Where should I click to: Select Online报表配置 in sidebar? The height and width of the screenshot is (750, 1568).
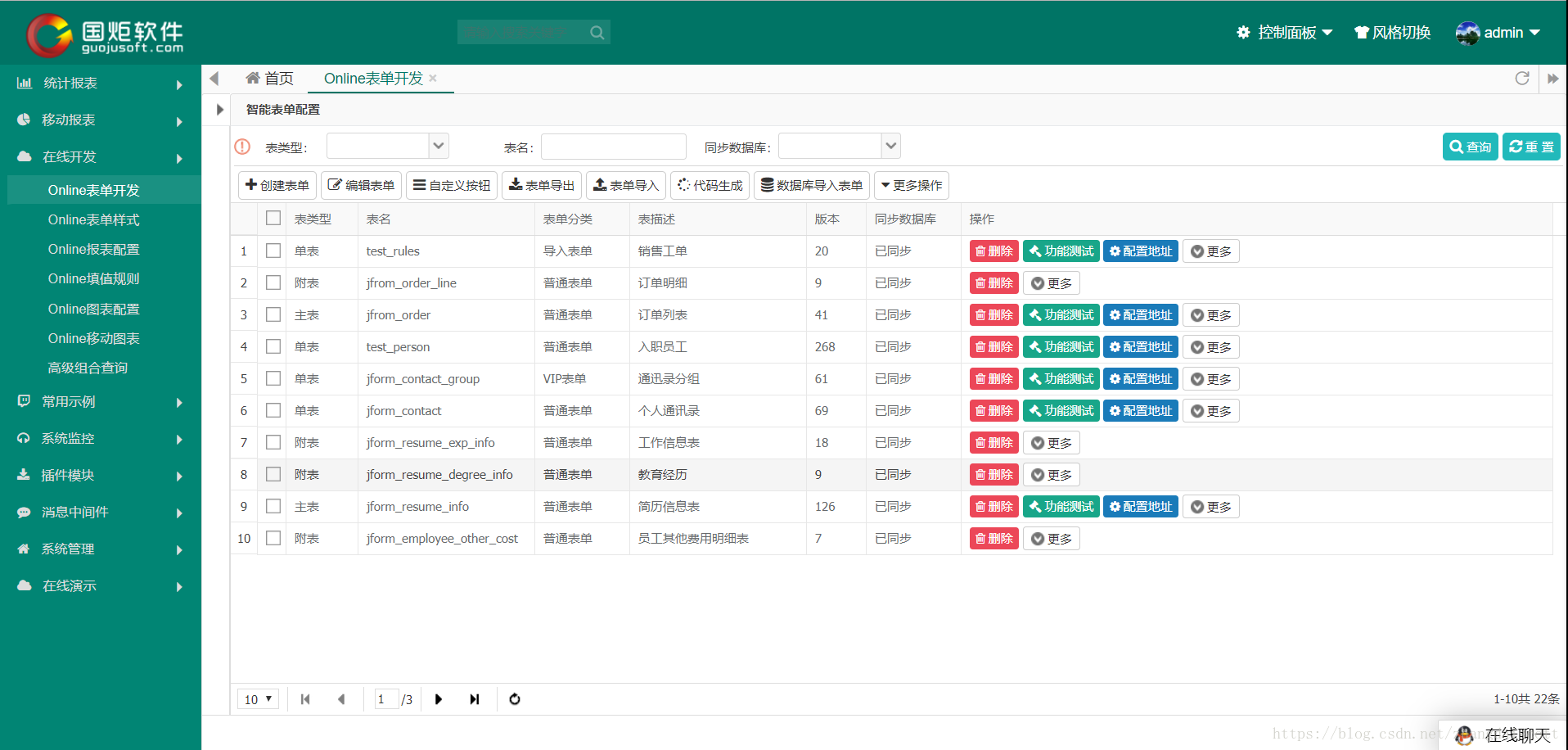coord(93,249)
